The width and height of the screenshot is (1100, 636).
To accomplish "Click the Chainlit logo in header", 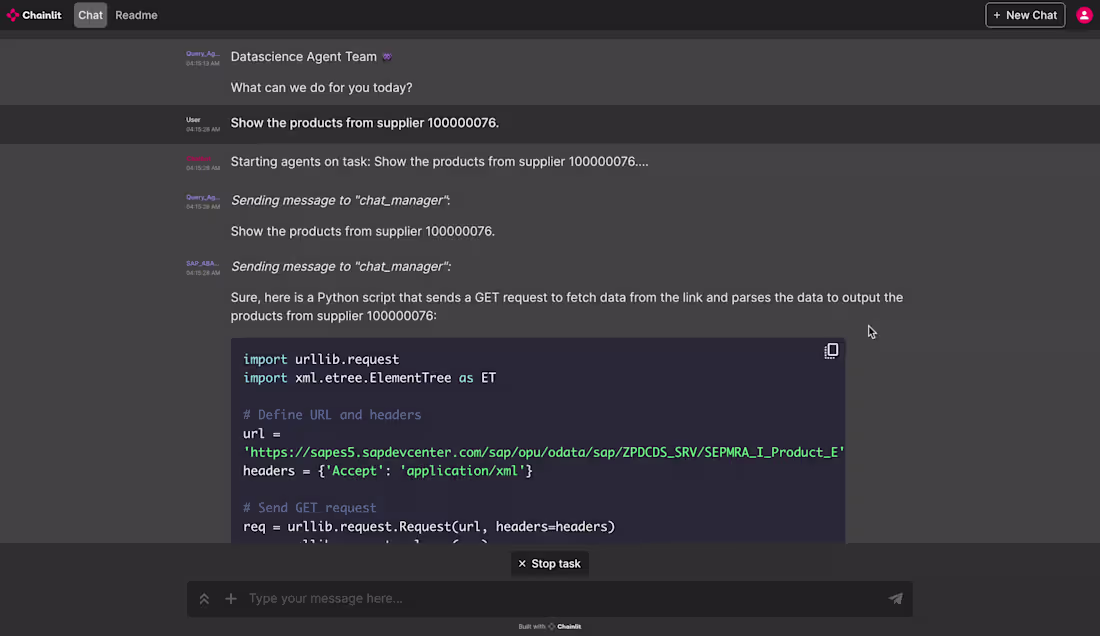I will pos(35,15).
